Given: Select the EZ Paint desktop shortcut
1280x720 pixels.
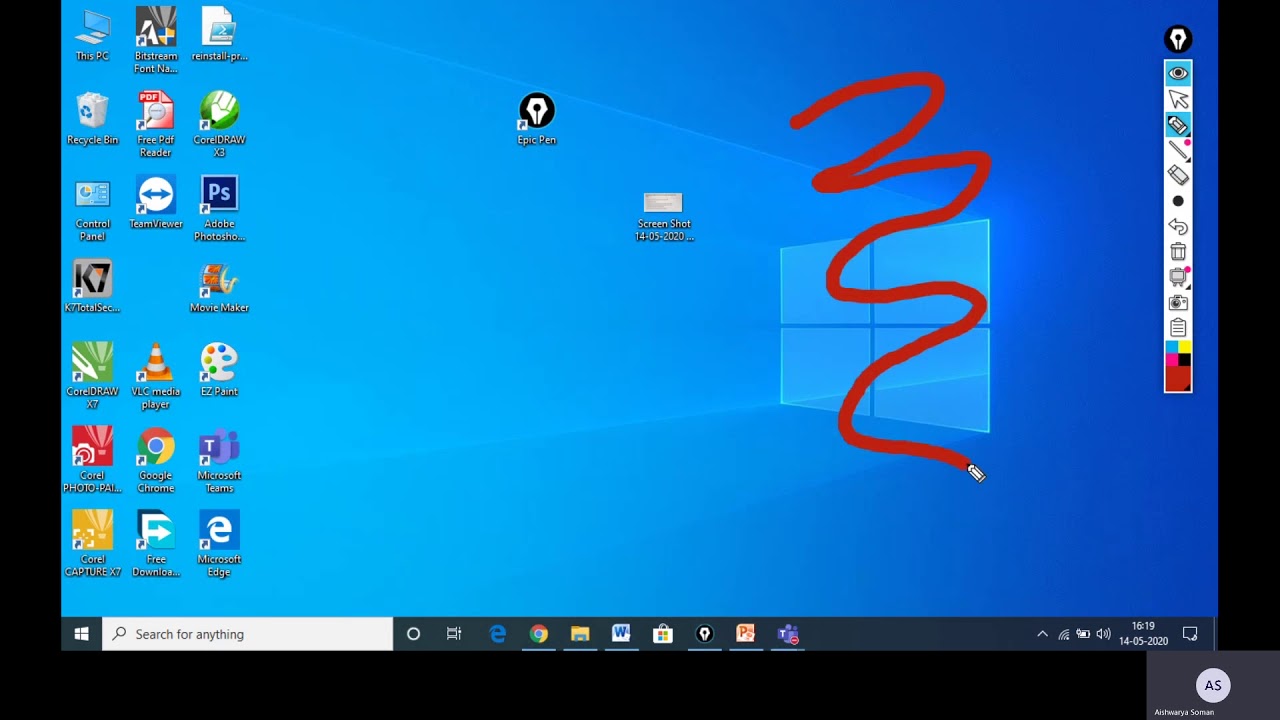Looking at the screenshot, I should 219,370.
